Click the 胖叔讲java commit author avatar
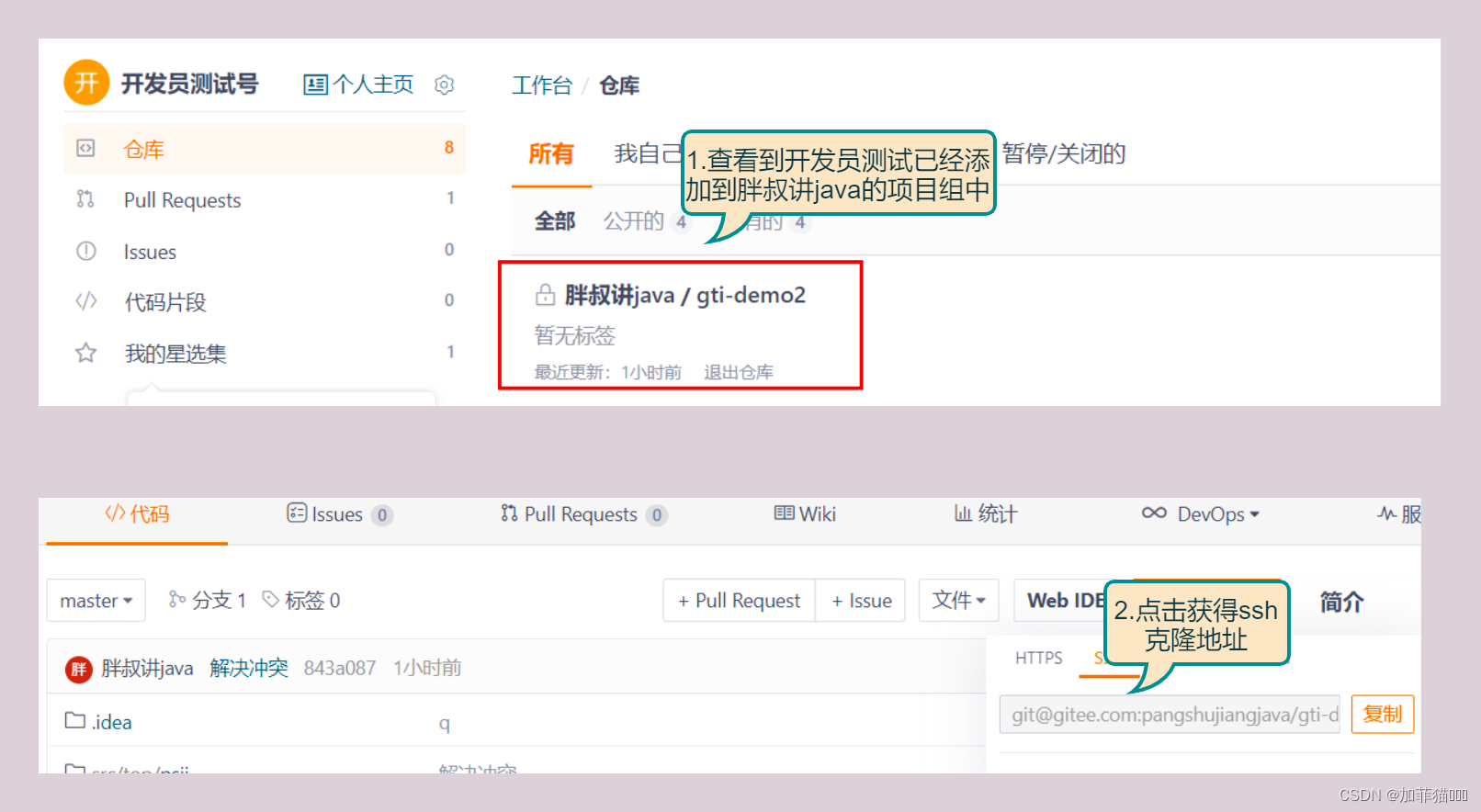This screenshot has height=812, width=1481. [79, 669]
